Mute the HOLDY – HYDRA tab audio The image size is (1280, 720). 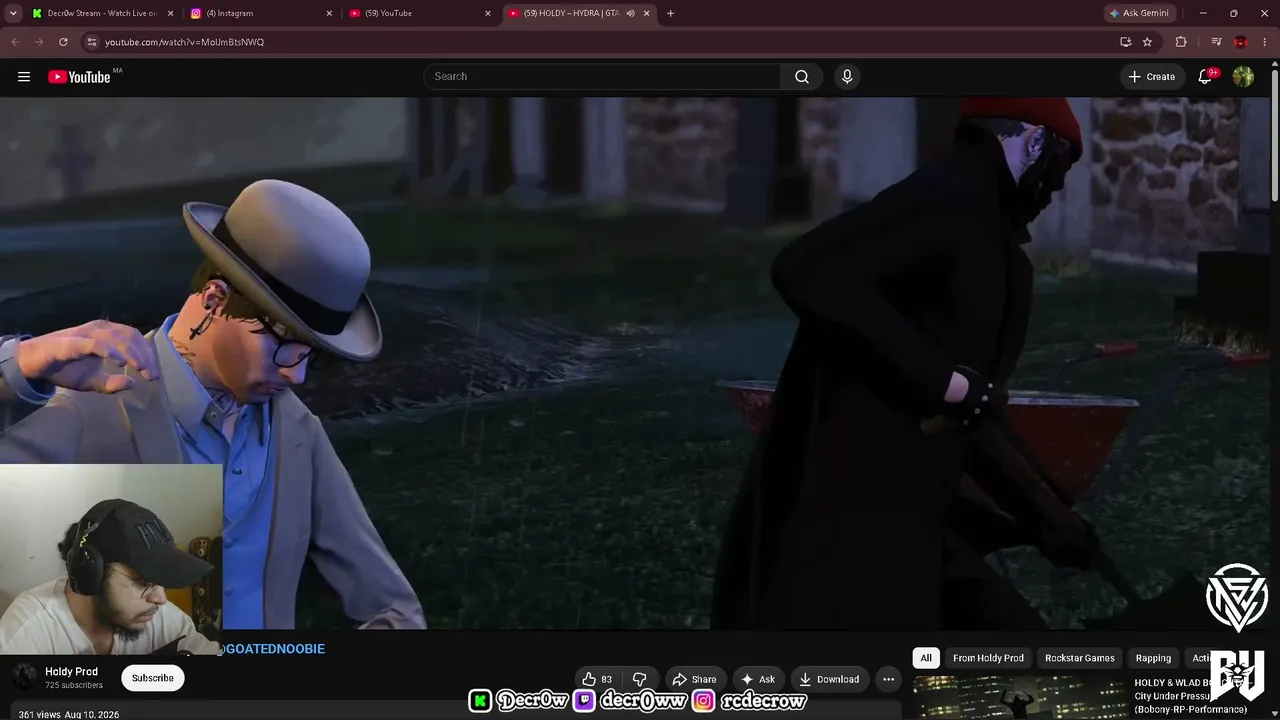(630, 13)
